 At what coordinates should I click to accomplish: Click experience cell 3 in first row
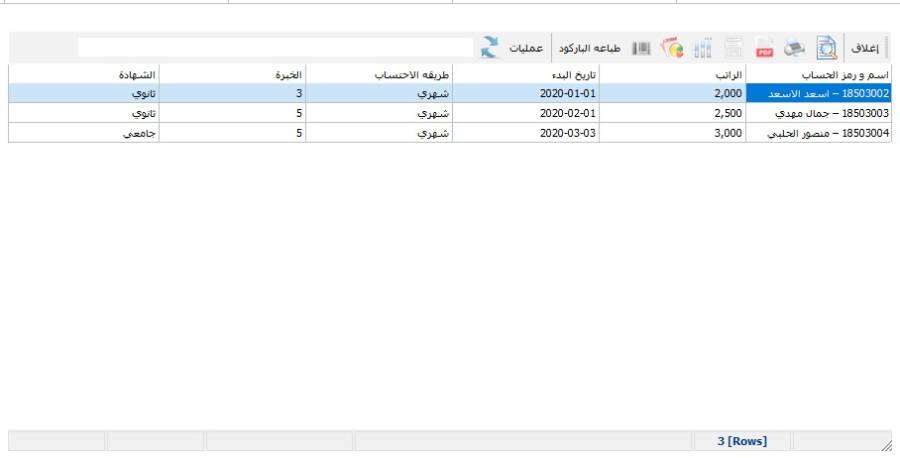point(232,94)
